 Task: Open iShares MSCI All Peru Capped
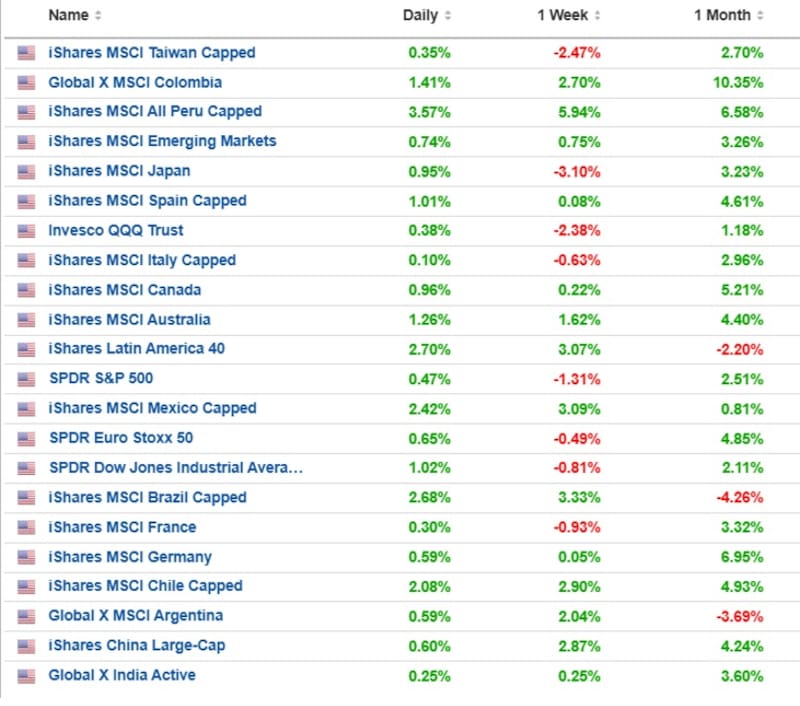[155, 112]
